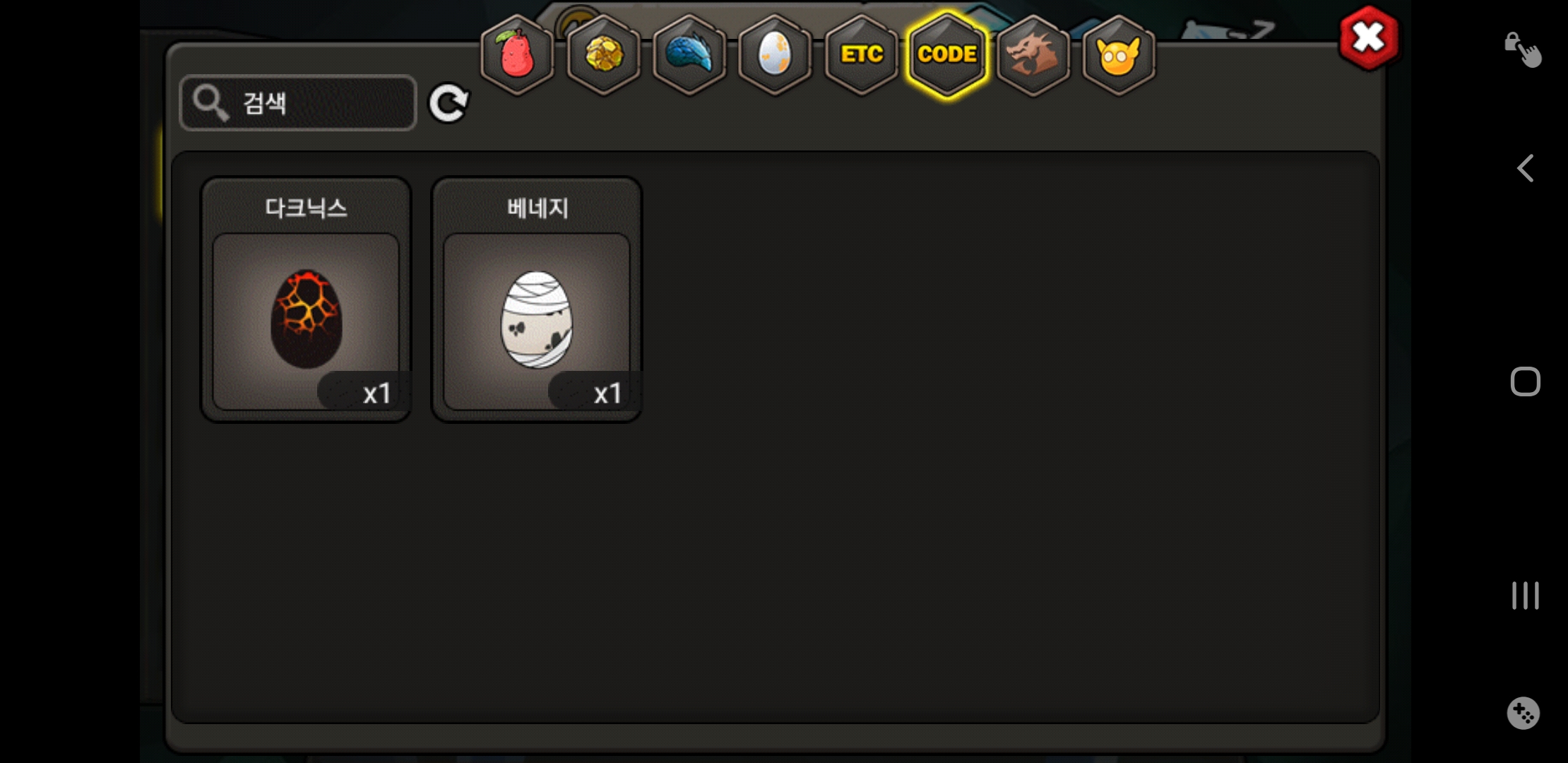
Task: Open the red fruit food tab
Action: (x=517, y=54)
